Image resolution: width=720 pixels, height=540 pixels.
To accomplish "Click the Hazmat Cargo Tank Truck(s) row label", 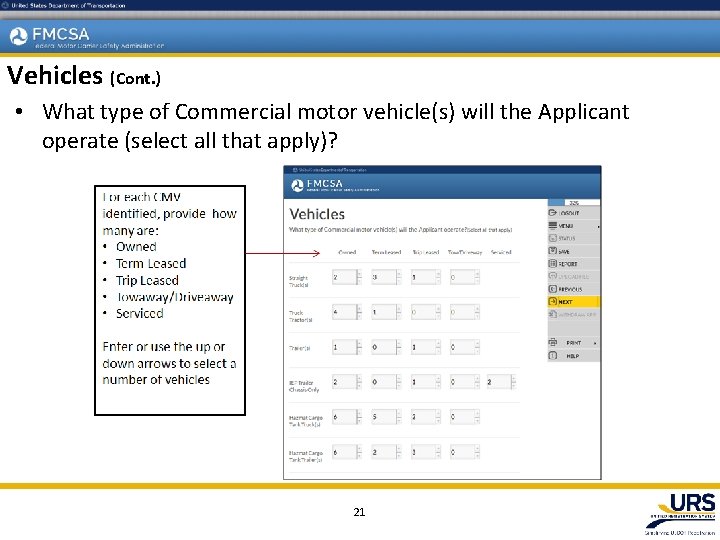I will [305, 421].
